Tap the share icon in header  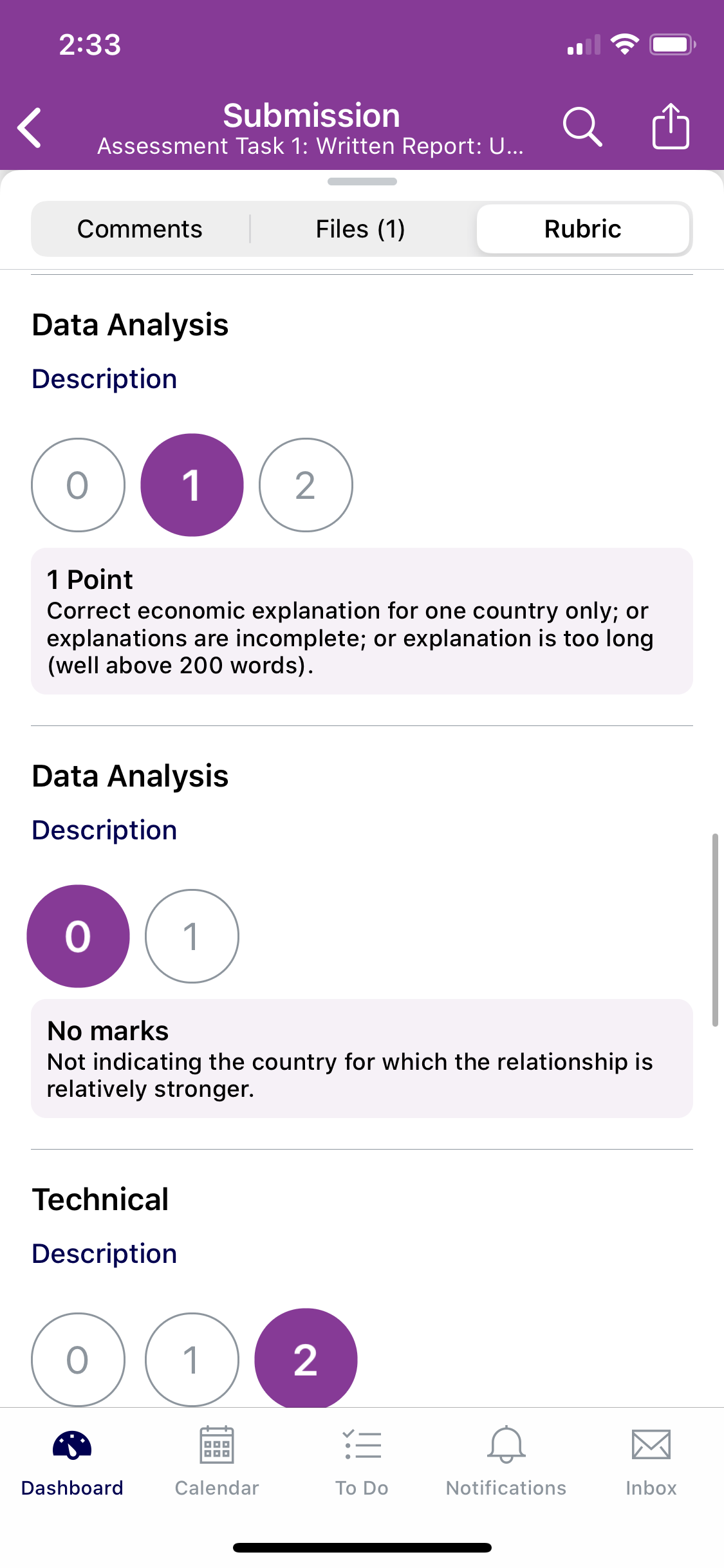(671, 126)
